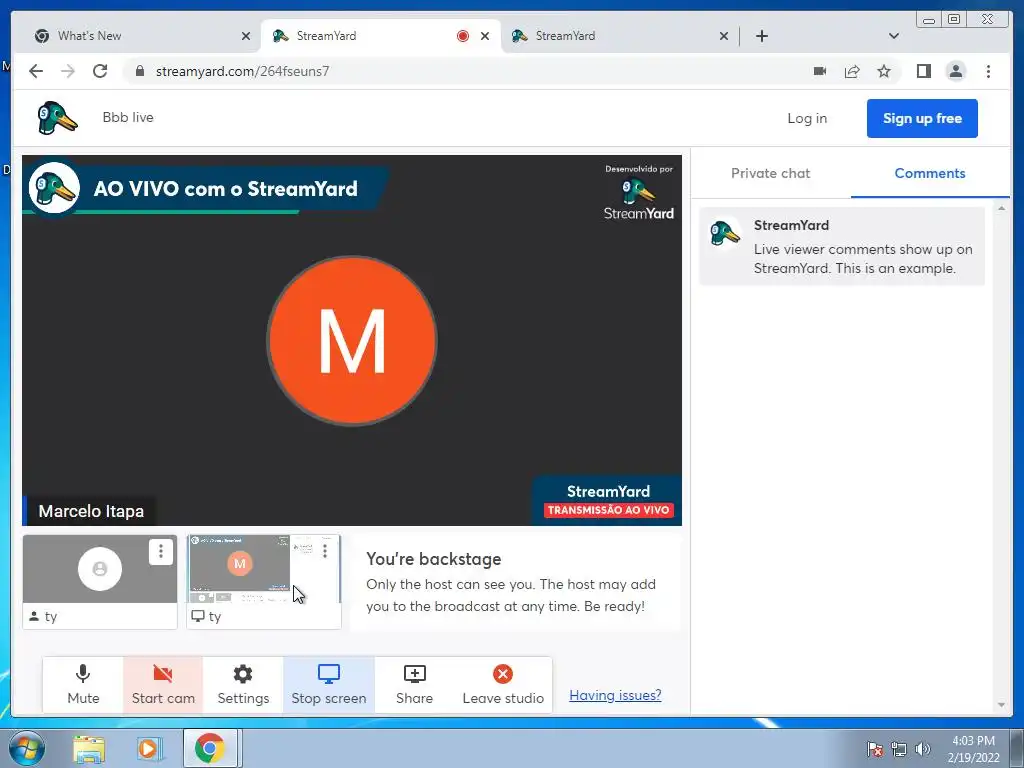Click the Log in link
The width and height of the screenshot is (1024, 768).
(x=807, y=118)
